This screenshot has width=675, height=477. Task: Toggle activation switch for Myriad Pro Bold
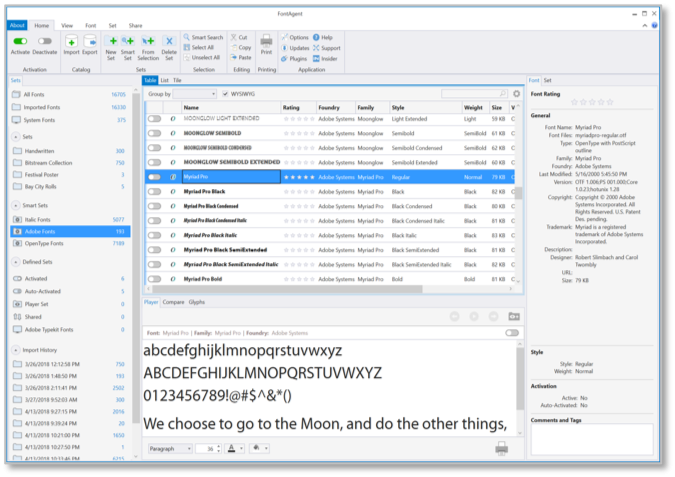pyautogui.click(x=155, y=279)
